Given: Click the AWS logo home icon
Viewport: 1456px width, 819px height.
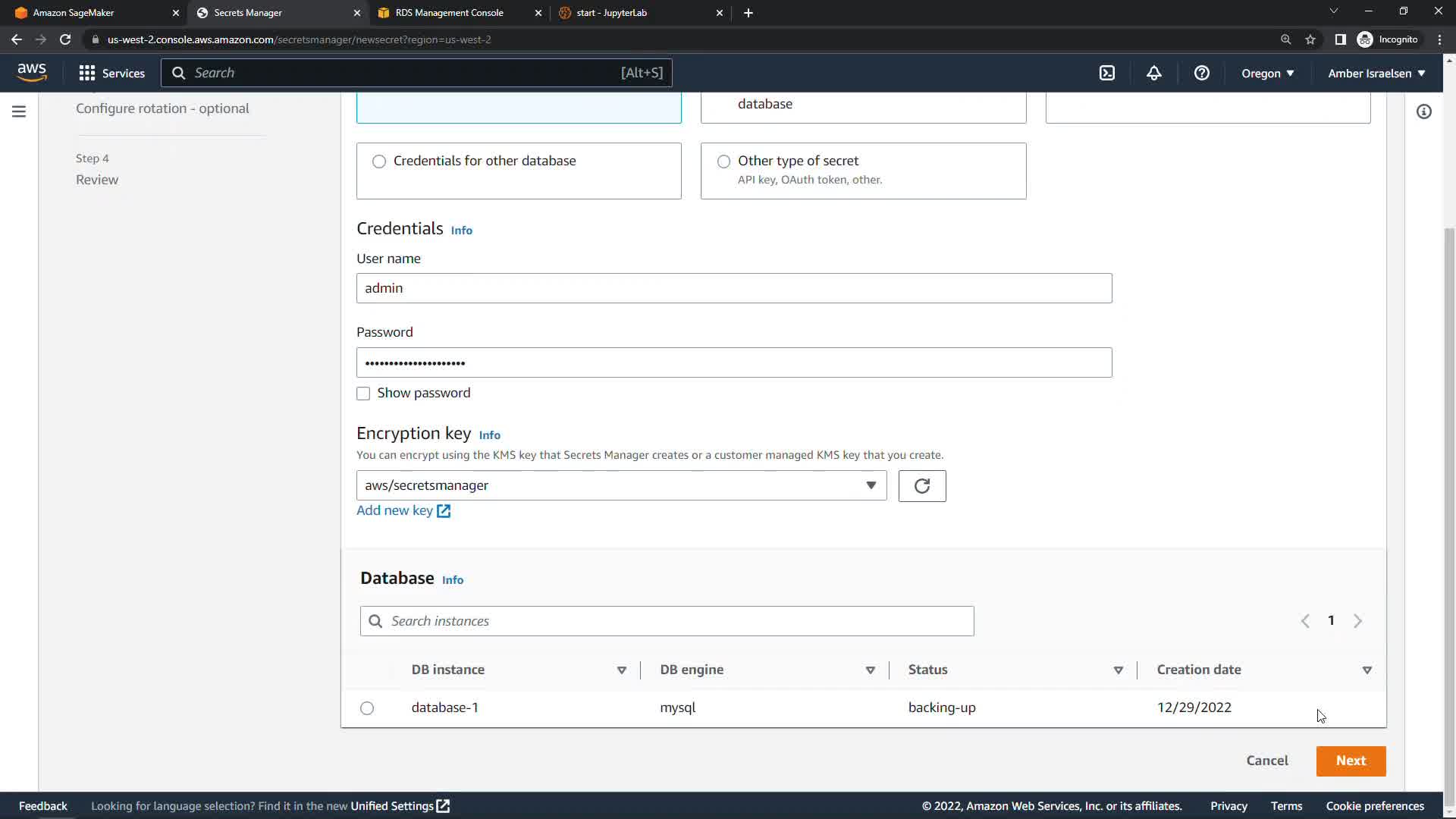Looking at the screenshot, I should [x=32, y=73].
